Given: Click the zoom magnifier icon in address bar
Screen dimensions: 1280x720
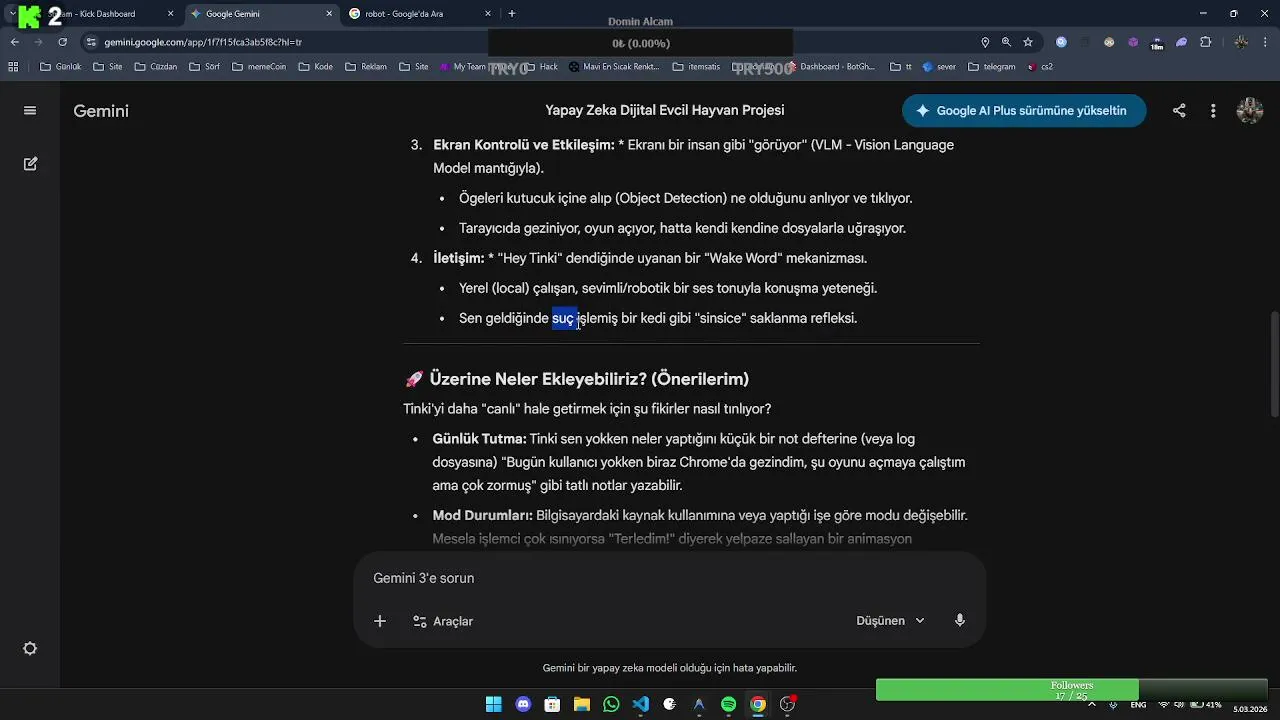Looking at the screenshot, I should tap(1006, 42).
